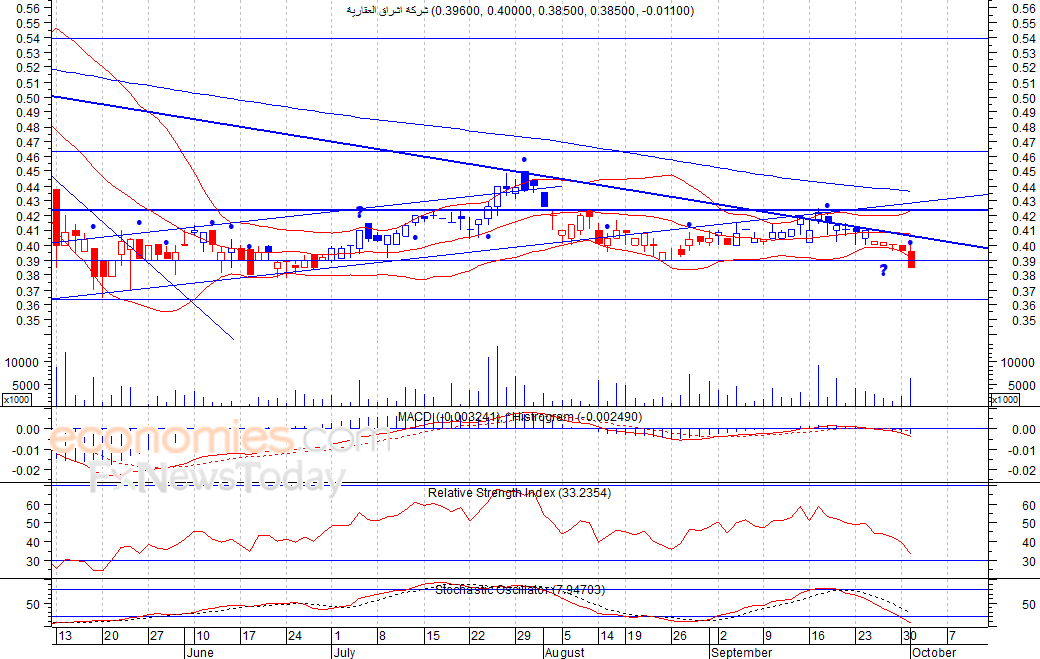Click the 5000 volume value on the right axis

click(1021, 385)
